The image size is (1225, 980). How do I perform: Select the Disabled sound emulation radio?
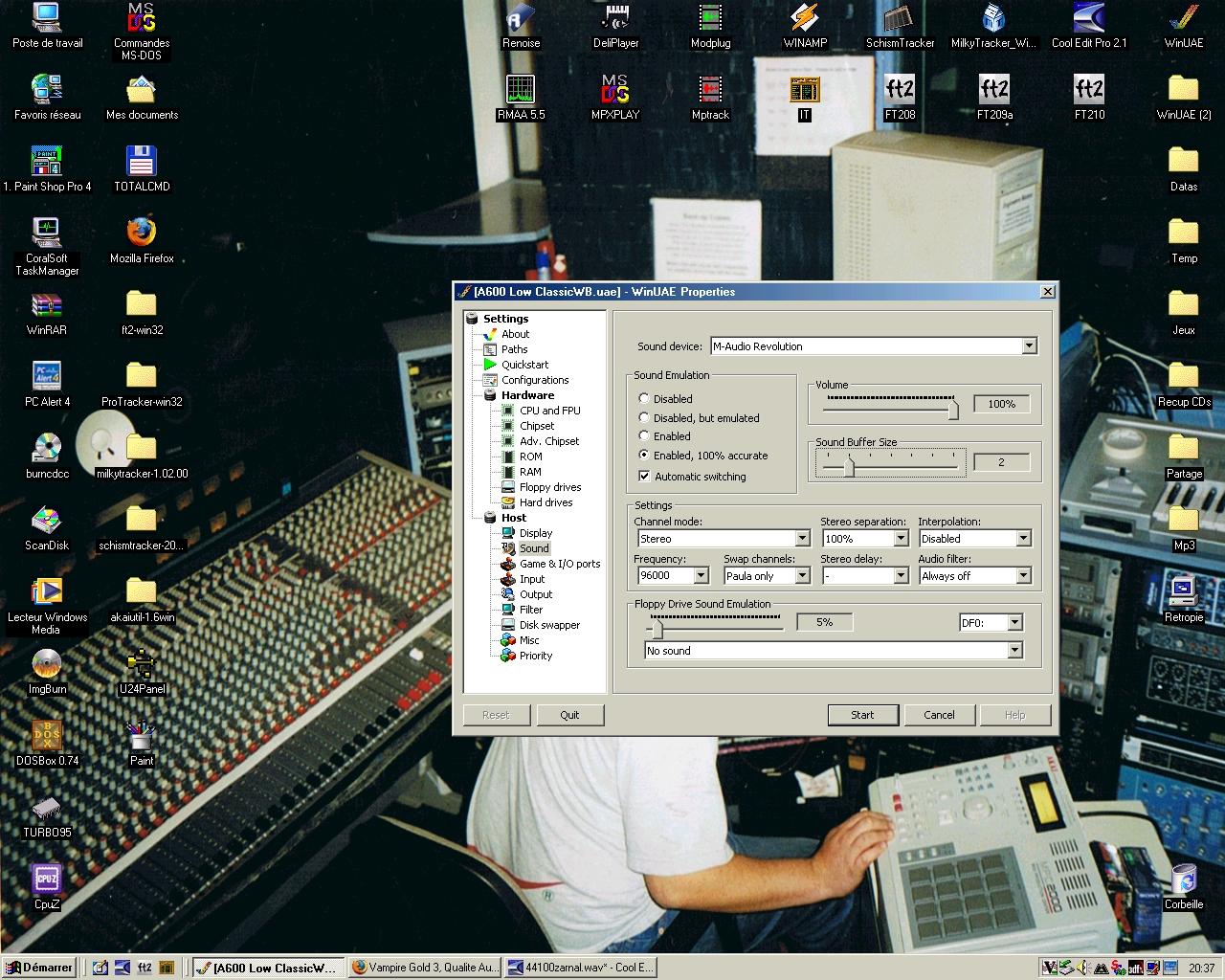point(644,399)
